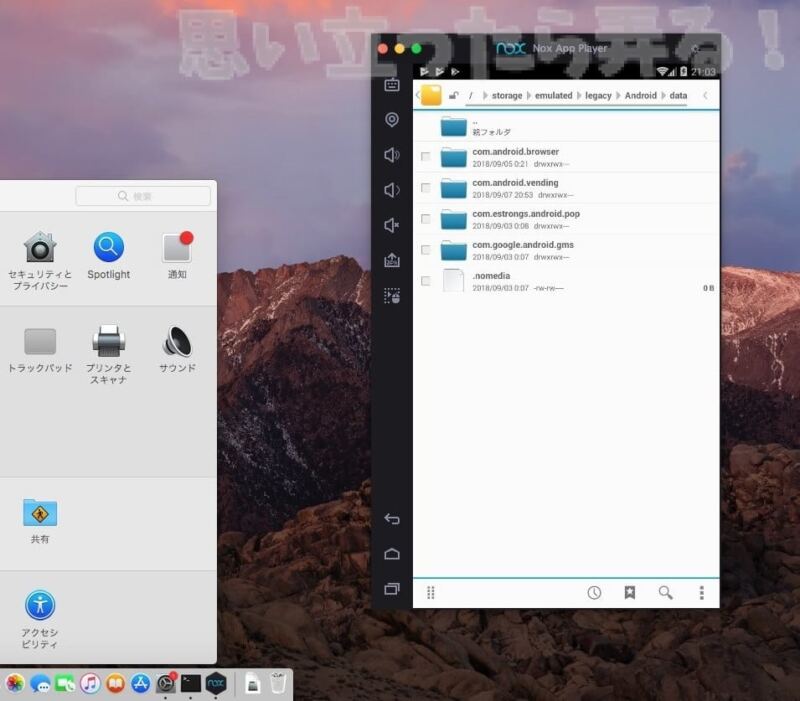Open the parent folder '..' entry
800x701 pixels.
[566, 127]
